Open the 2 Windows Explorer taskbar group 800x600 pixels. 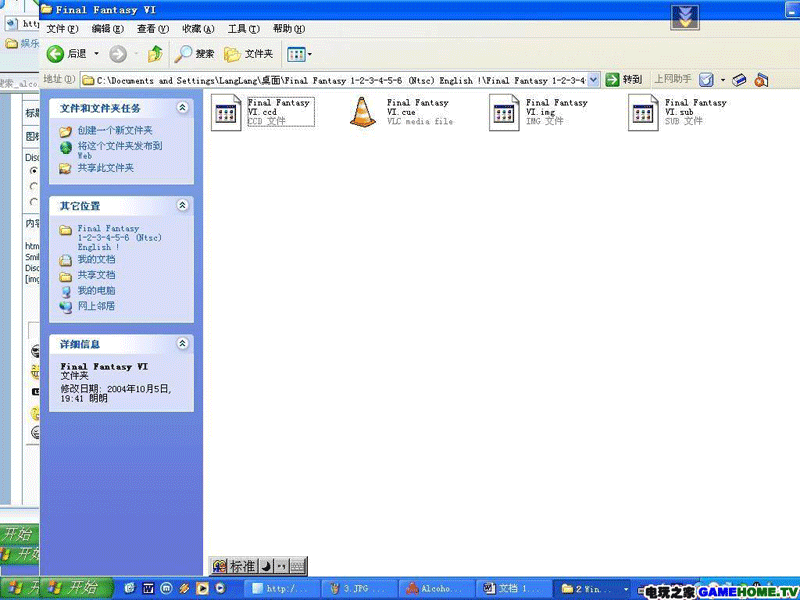593,589
